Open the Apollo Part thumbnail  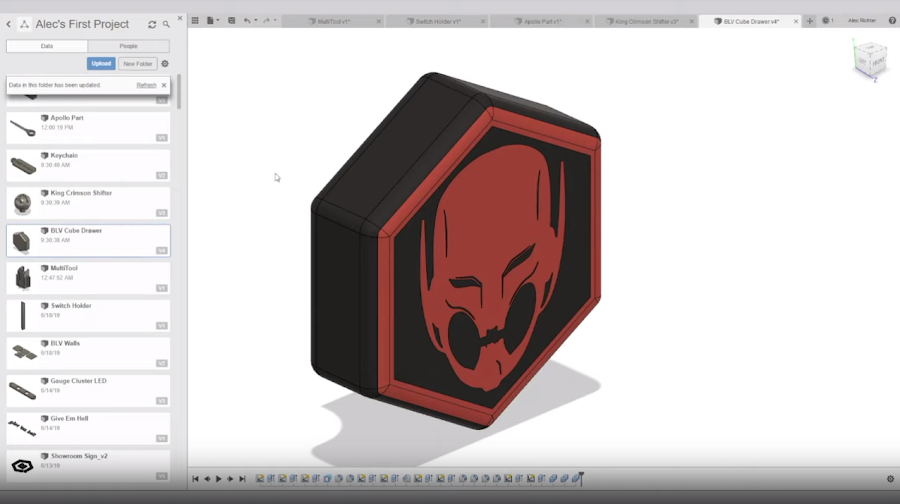click(x=22, y=128)
